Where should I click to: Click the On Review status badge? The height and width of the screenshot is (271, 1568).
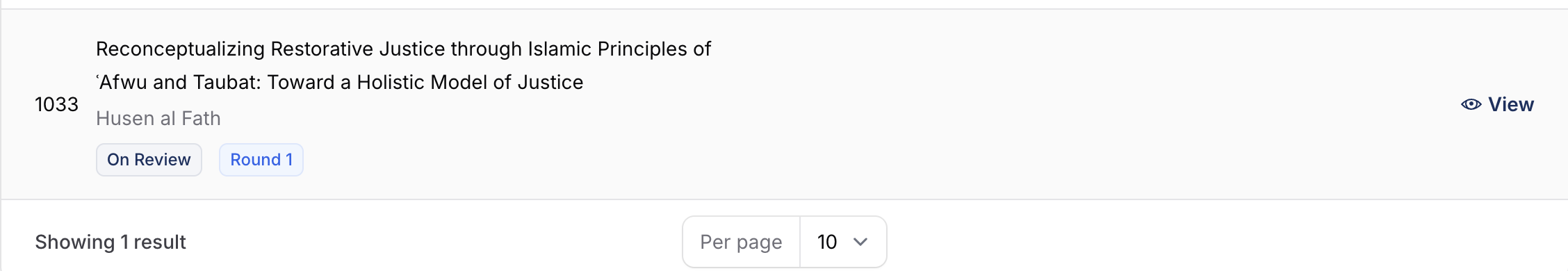[149, 160]
